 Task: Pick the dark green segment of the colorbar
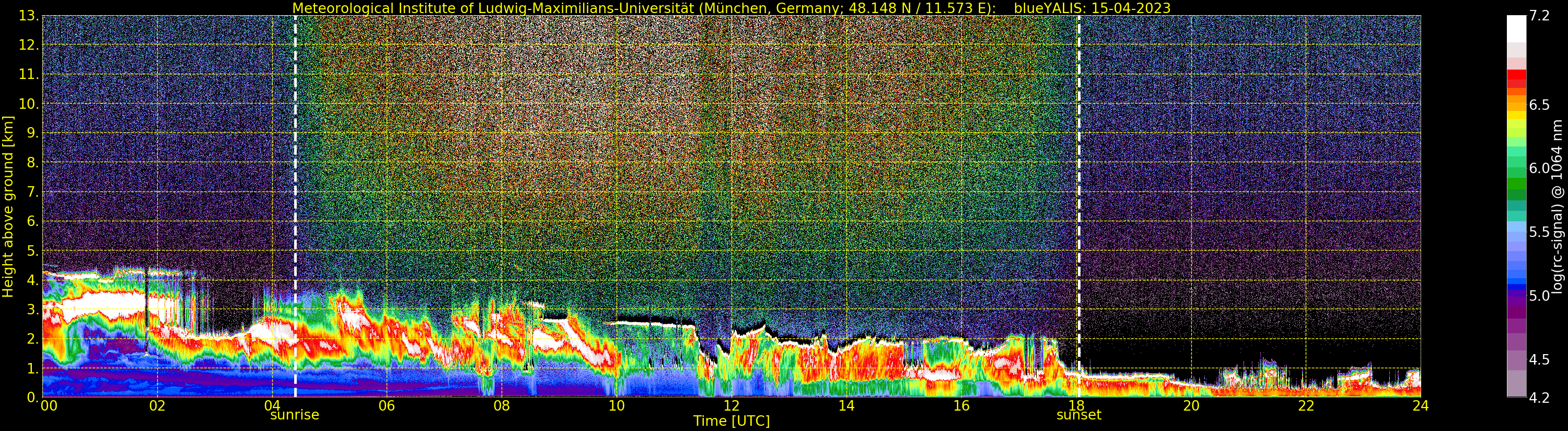coord(1516,195)
